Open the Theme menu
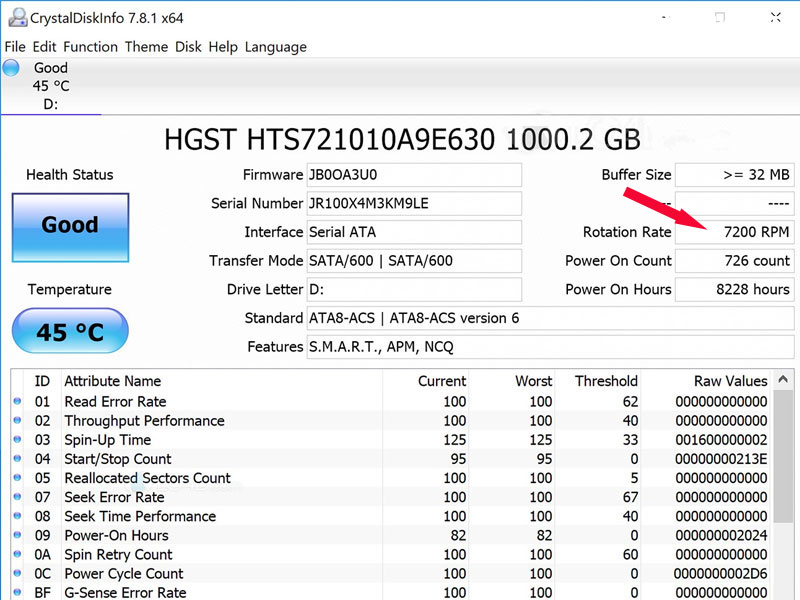This screenshot has height=600, width=800. pyautogui.click(x=146, y=47)
